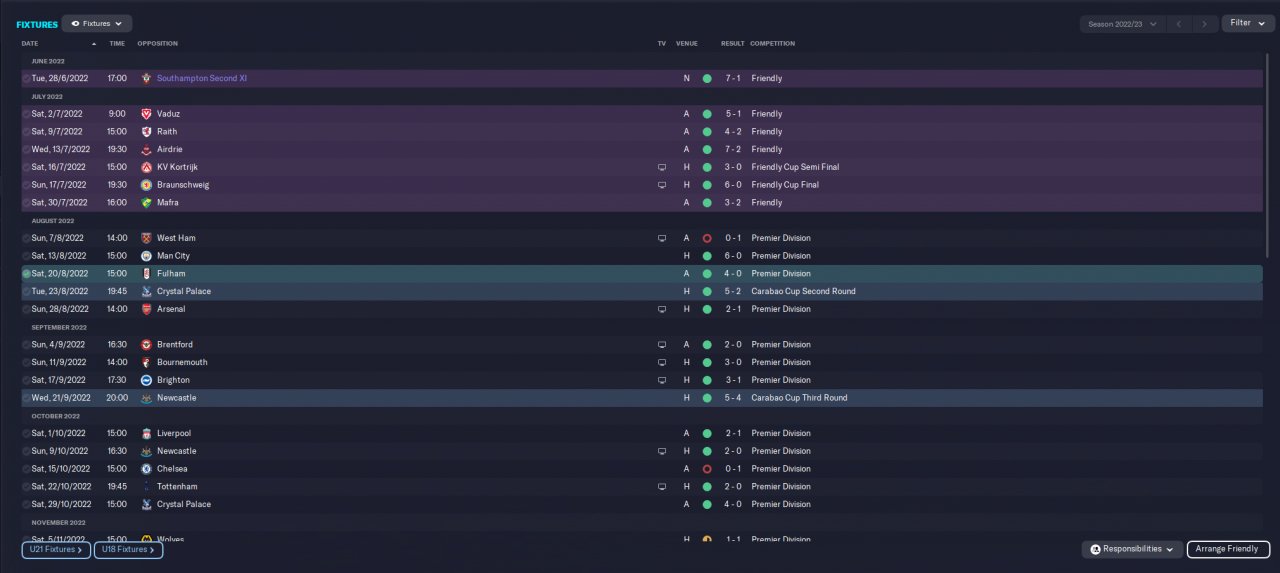Image resolution: width=1280 pixels, height=573 pixels.
Task: Click the Southampton Second XI badge
Action: tap(146, 78)
